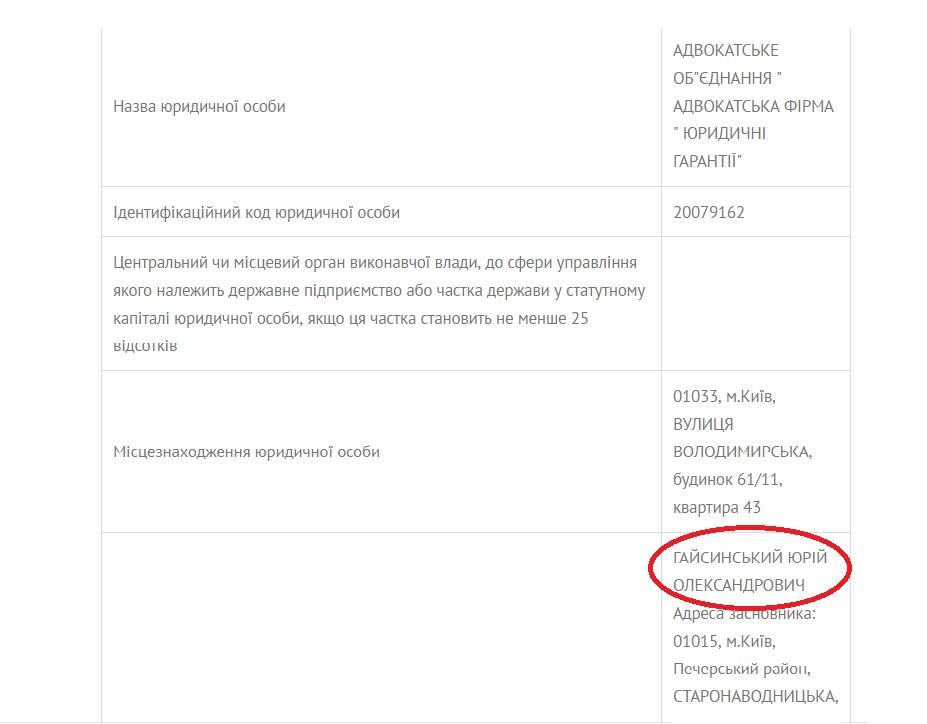Click the '01033, м.Київ' address line
The width and height of the screenshot is (927, 724).
[x=723, y=396]
